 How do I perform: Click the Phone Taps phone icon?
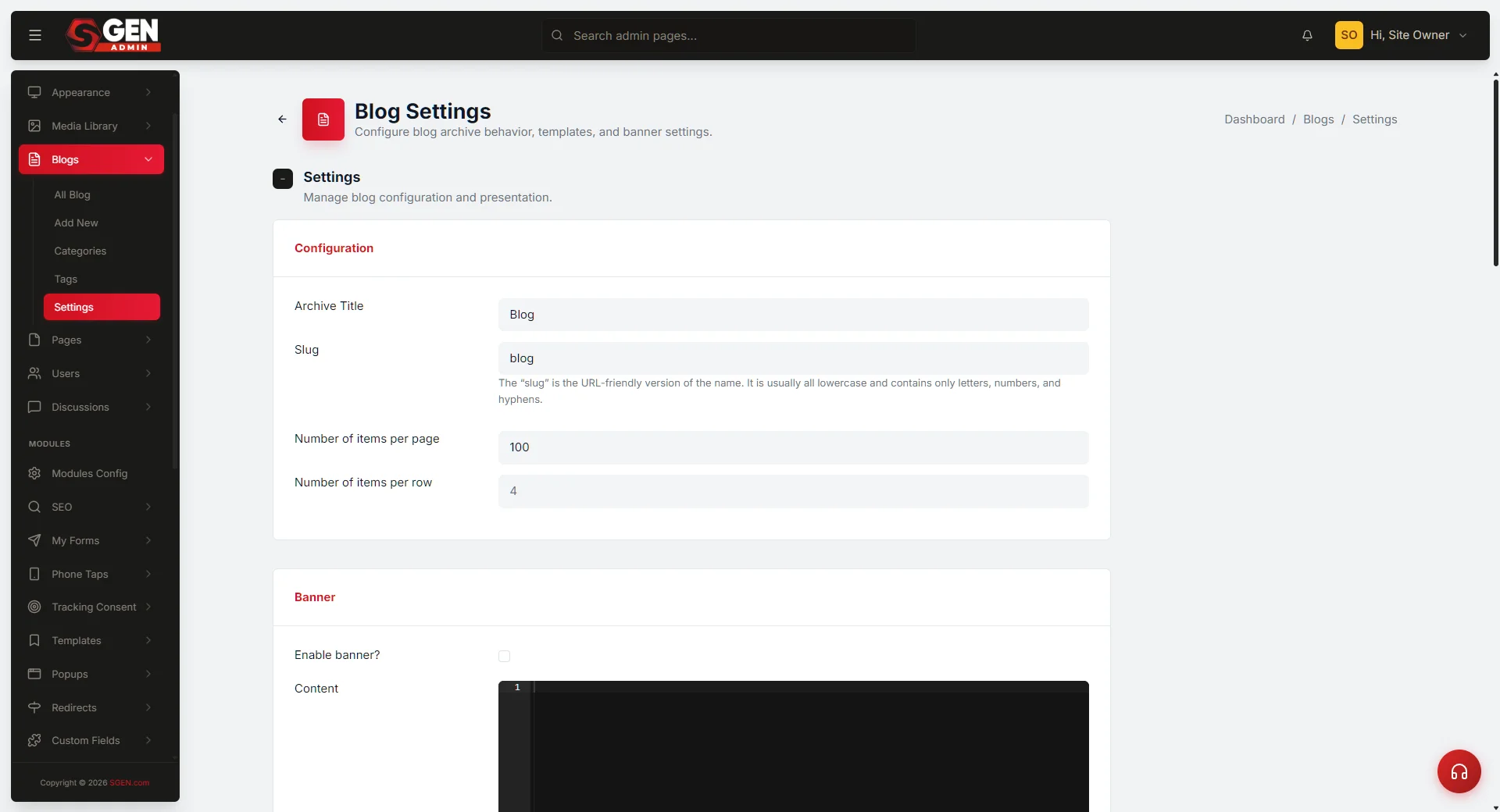tap(34, 574)
